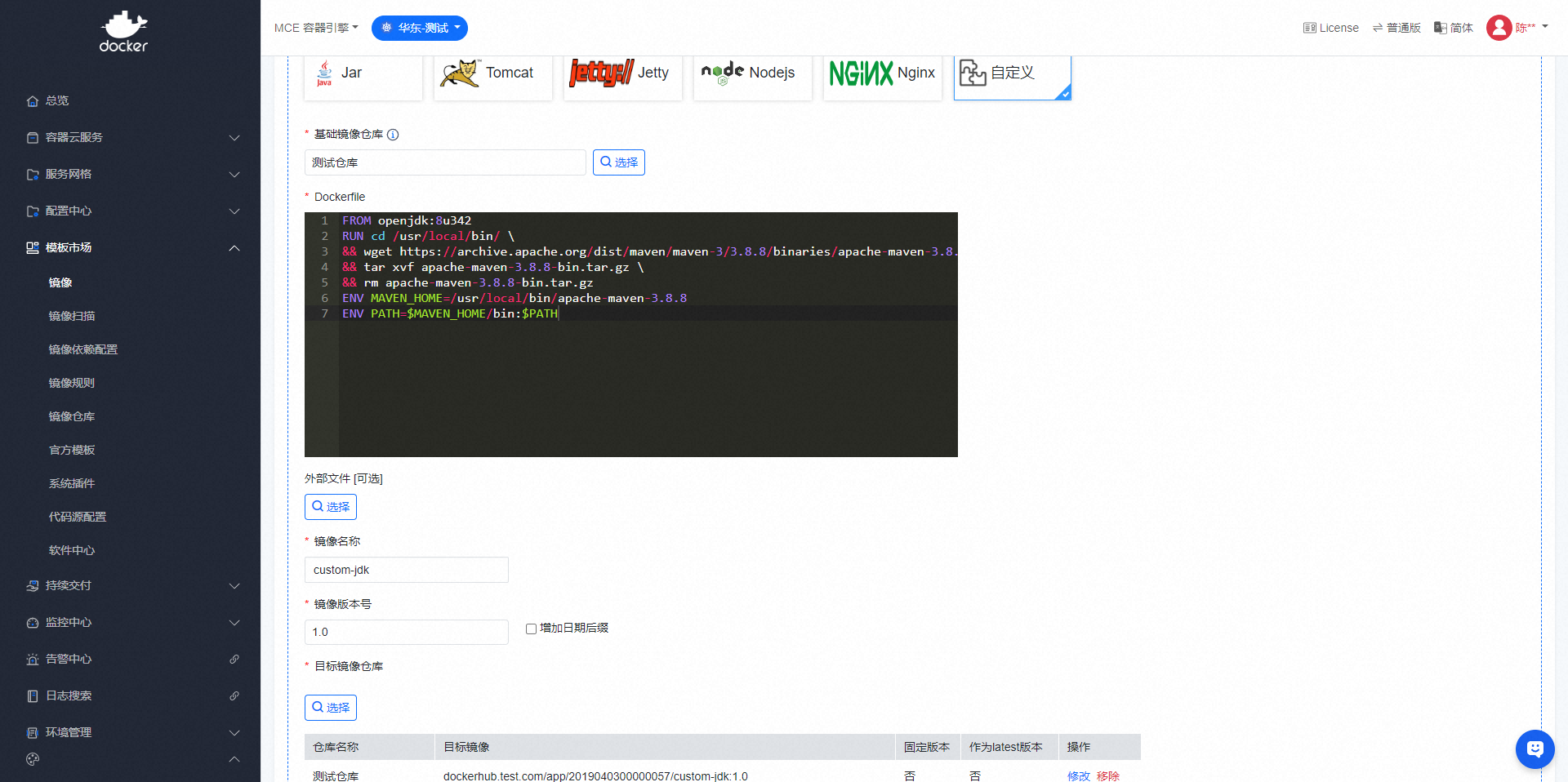Switch to 普通版 mode
Viewport: 1568px width, 782px height.
[1396, 28]
